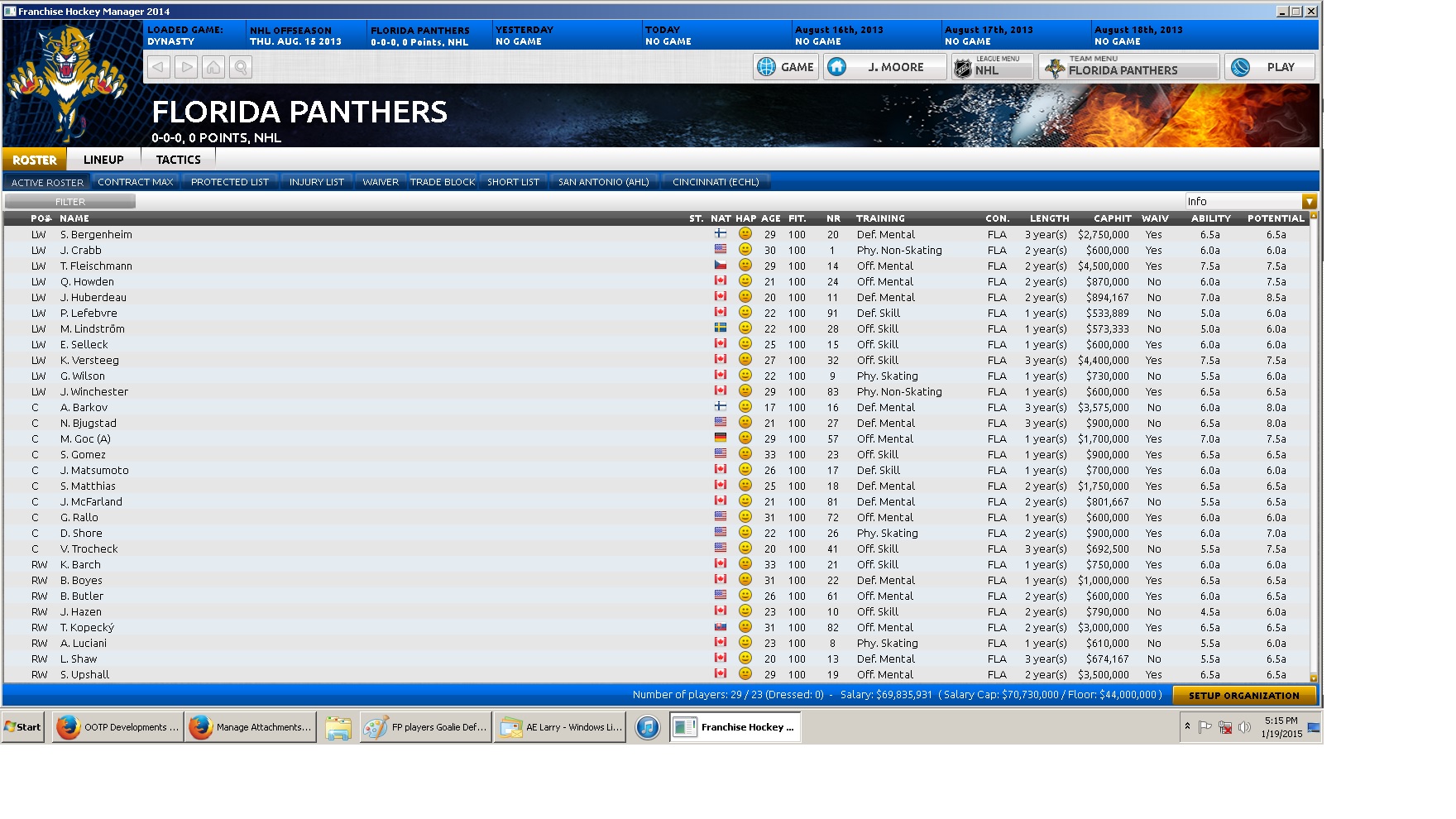Open the Florida Panthers team menu
1456x819 pixels.
(x=1128, y=67)
